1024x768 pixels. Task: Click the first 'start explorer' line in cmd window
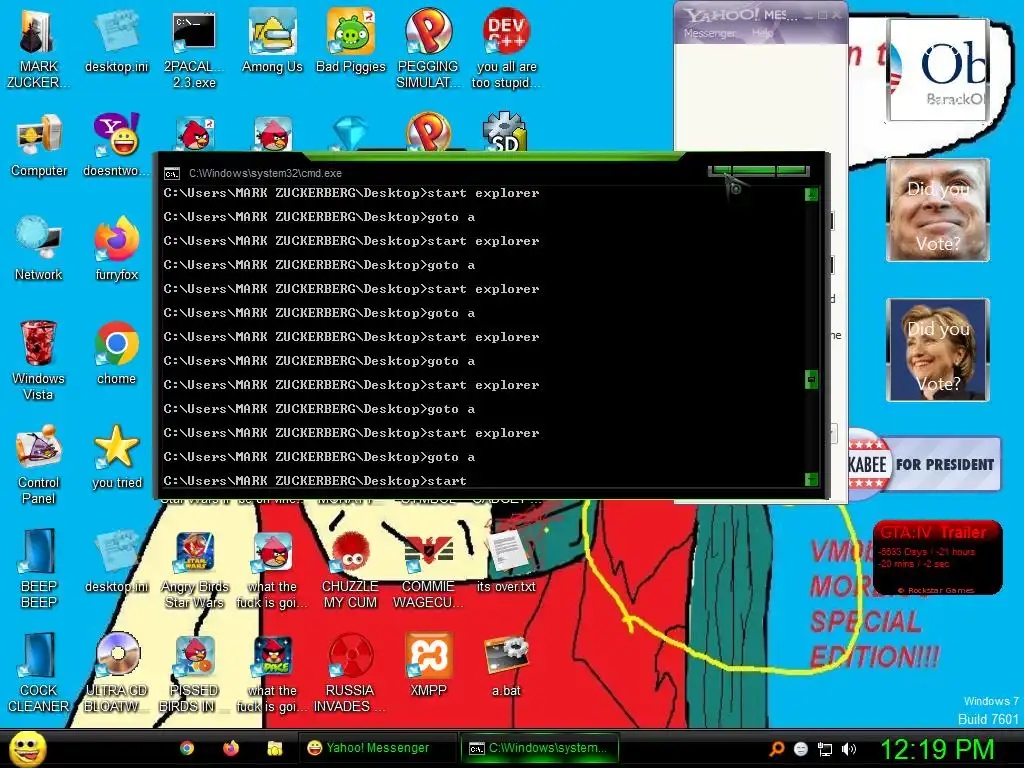(x=352, y=193)
